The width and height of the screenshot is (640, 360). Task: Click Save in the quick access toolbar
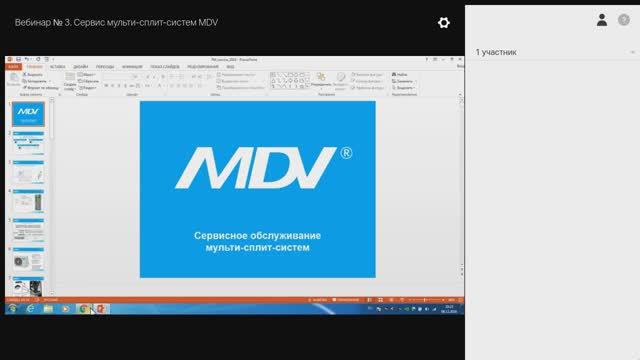coord(18,60)
